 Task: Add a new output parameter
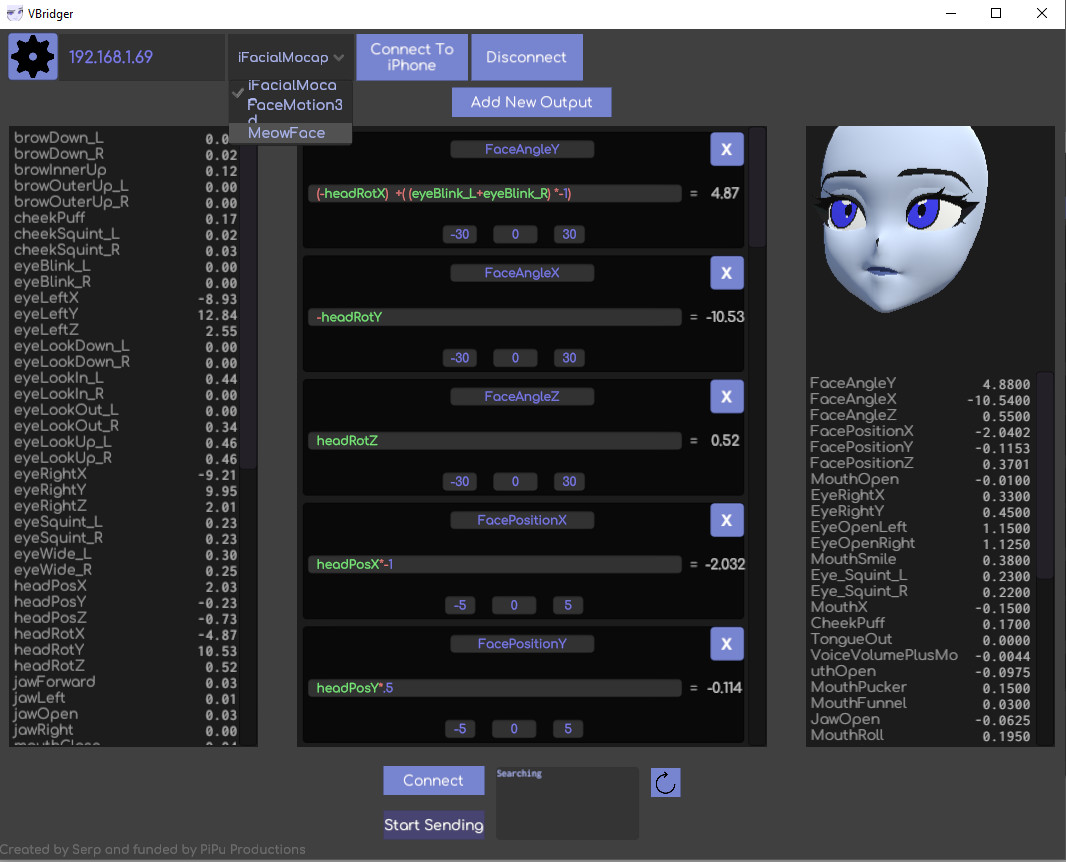pyautogui.click(x=531, y=102)
